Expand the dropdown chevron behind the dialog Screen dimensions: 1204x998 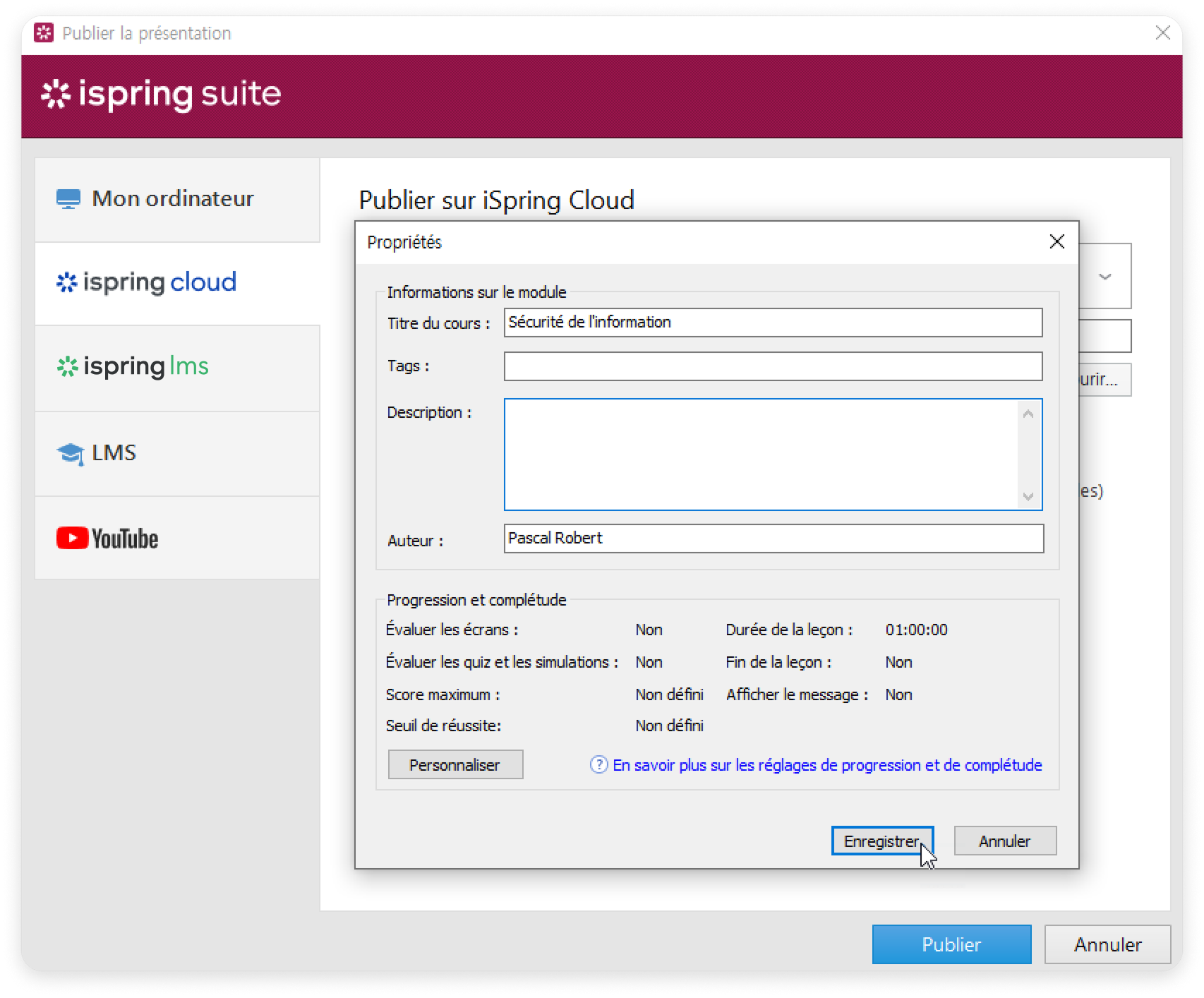point(1105,277)
